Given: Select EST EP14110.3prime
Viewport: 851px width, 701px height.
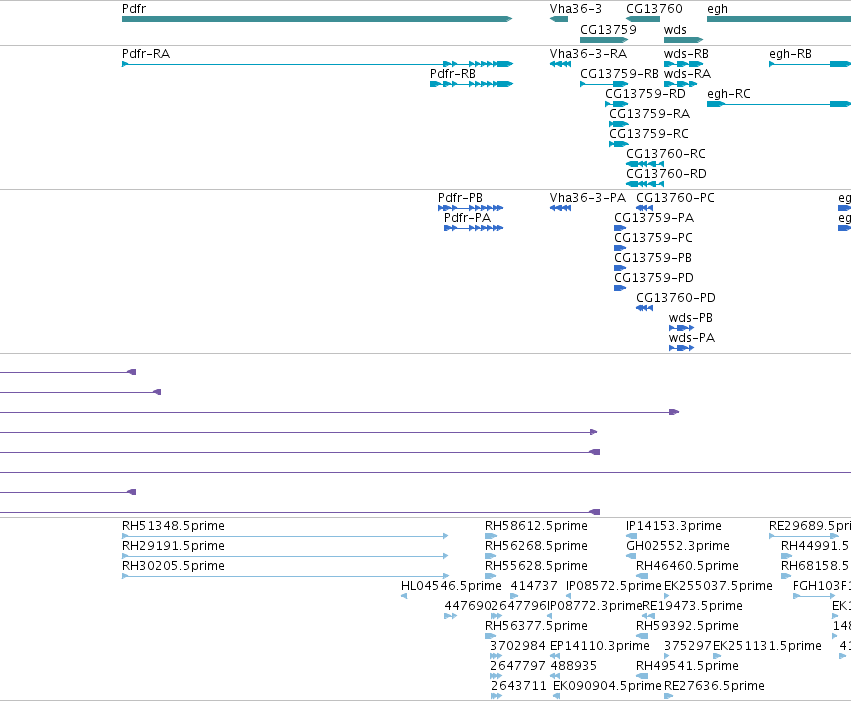Looking at the screenshot, I should (555, 656).
